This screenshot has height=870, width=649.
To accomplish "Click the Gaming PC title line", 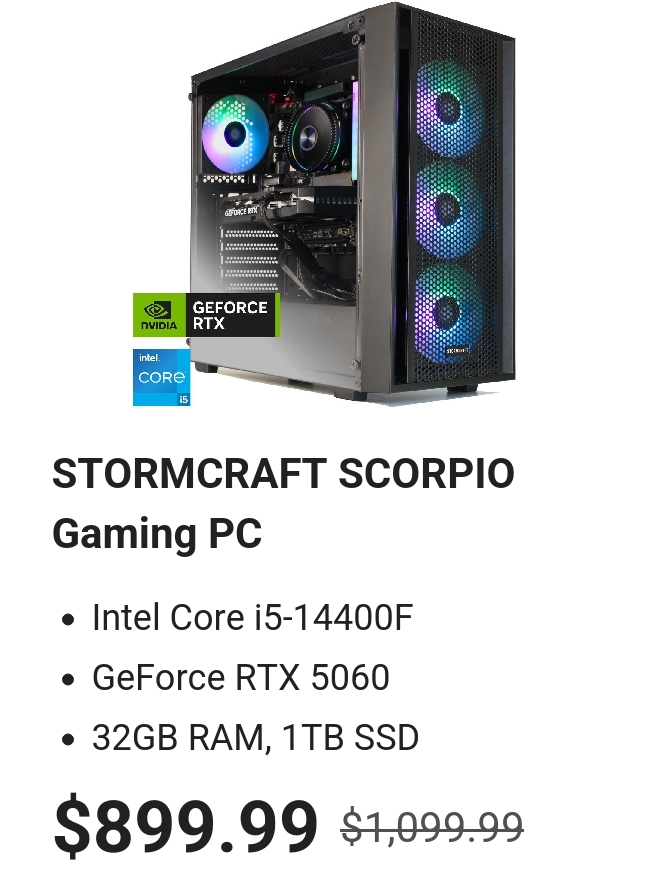I will point(157,533).
